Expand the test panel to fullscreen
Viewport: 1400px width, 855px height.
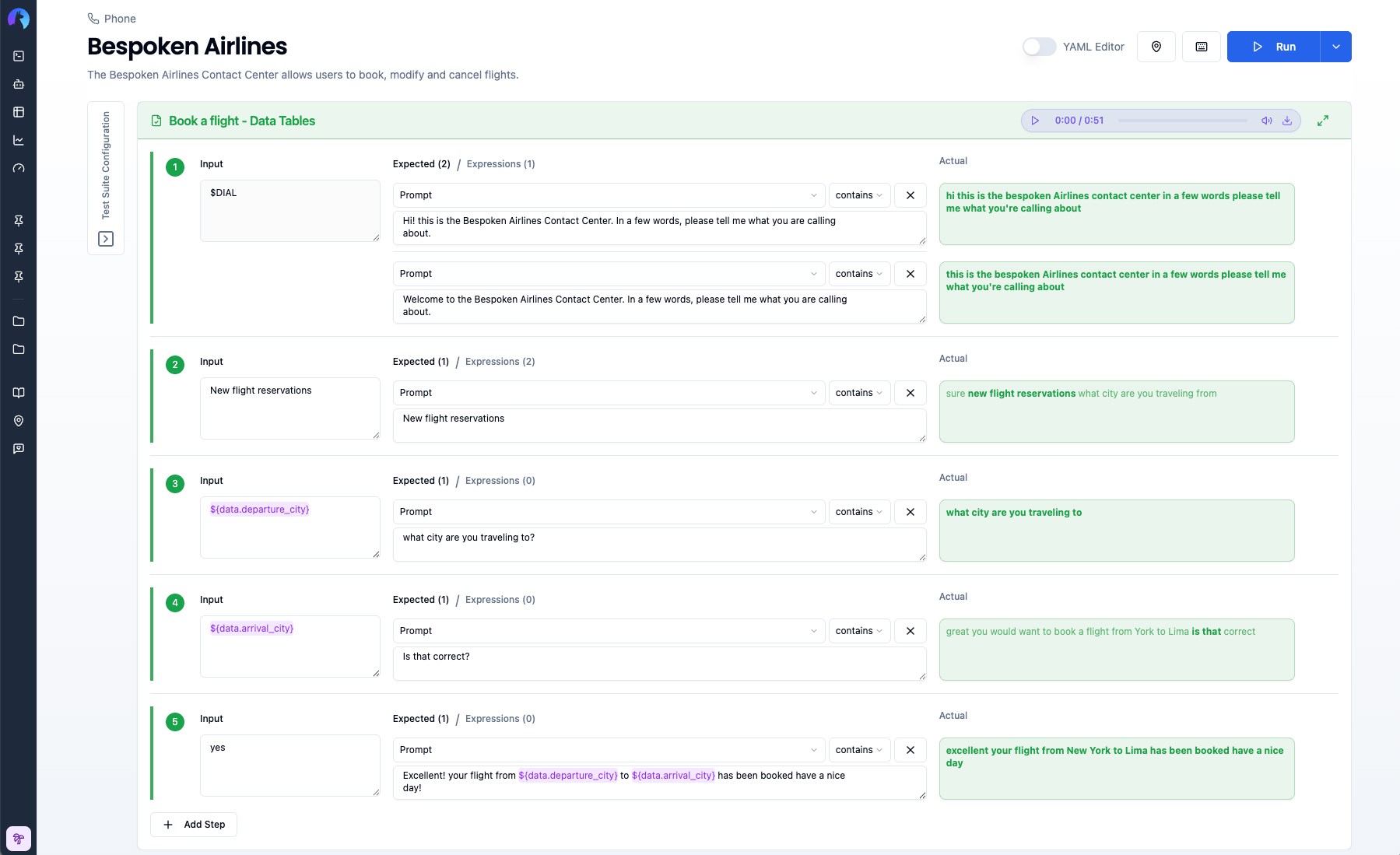pyautogui.click(x=1323, y=121)
